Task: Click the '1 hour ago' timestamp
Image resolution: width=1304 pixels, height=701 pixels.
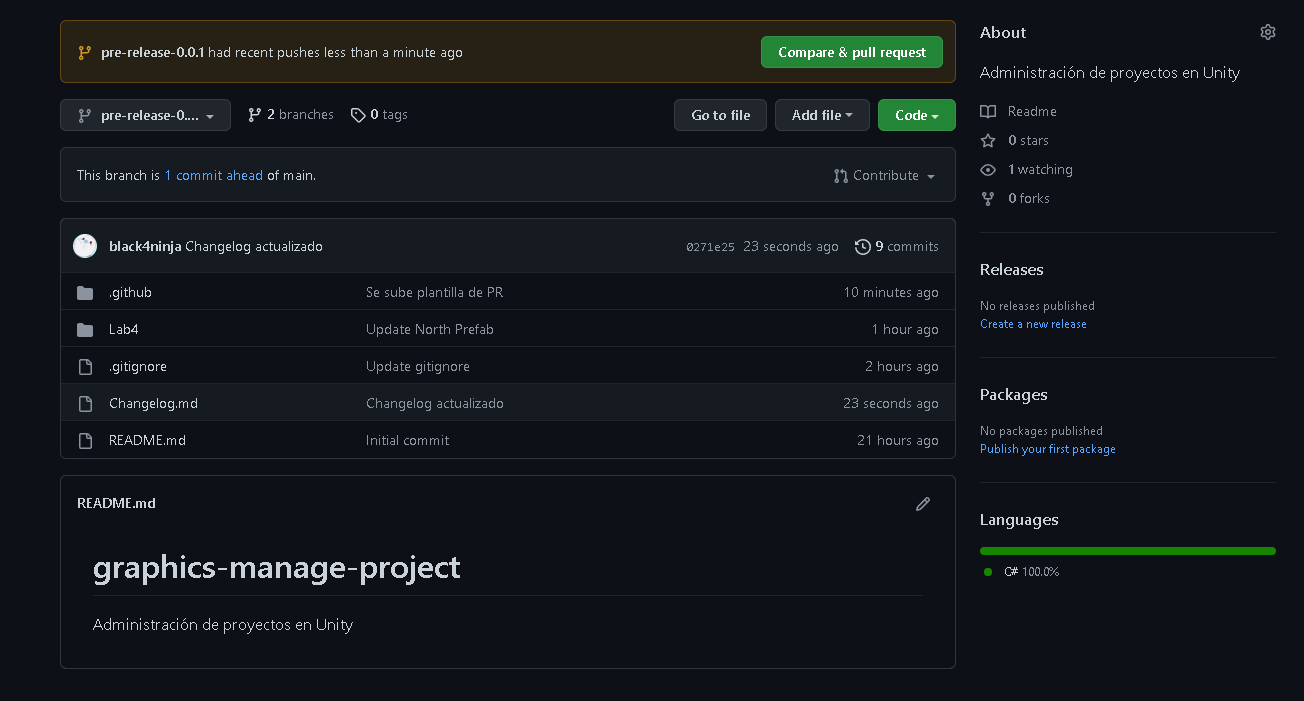Action: (x=905, y=330)
